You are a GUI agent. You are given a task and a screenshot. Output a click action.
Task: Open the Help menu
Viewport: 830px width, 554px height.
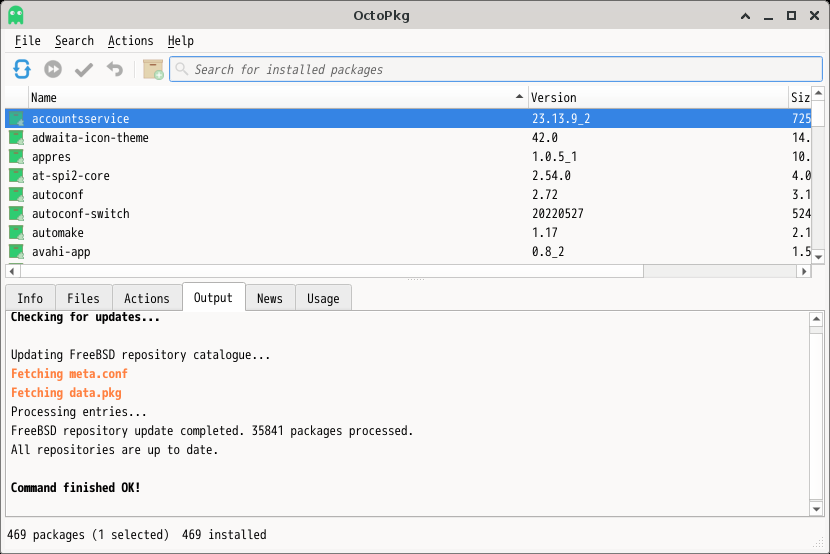point(181,41)
